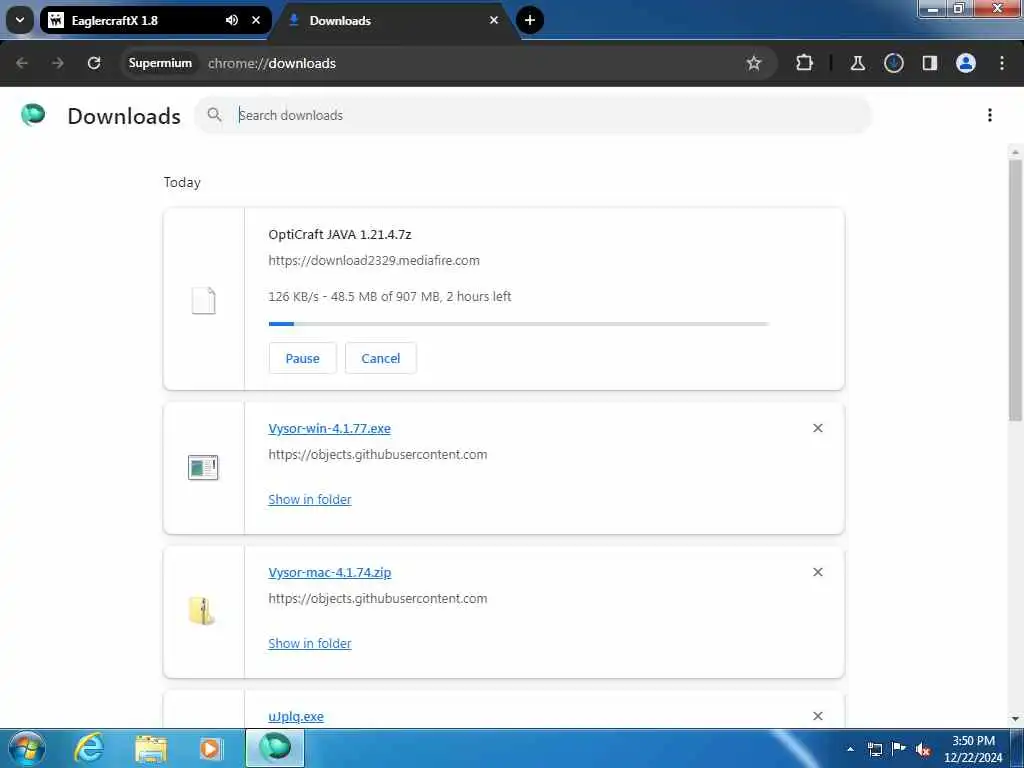
Task: Click the OptiCraft download progress bar
Action: [x=519, y=323]
